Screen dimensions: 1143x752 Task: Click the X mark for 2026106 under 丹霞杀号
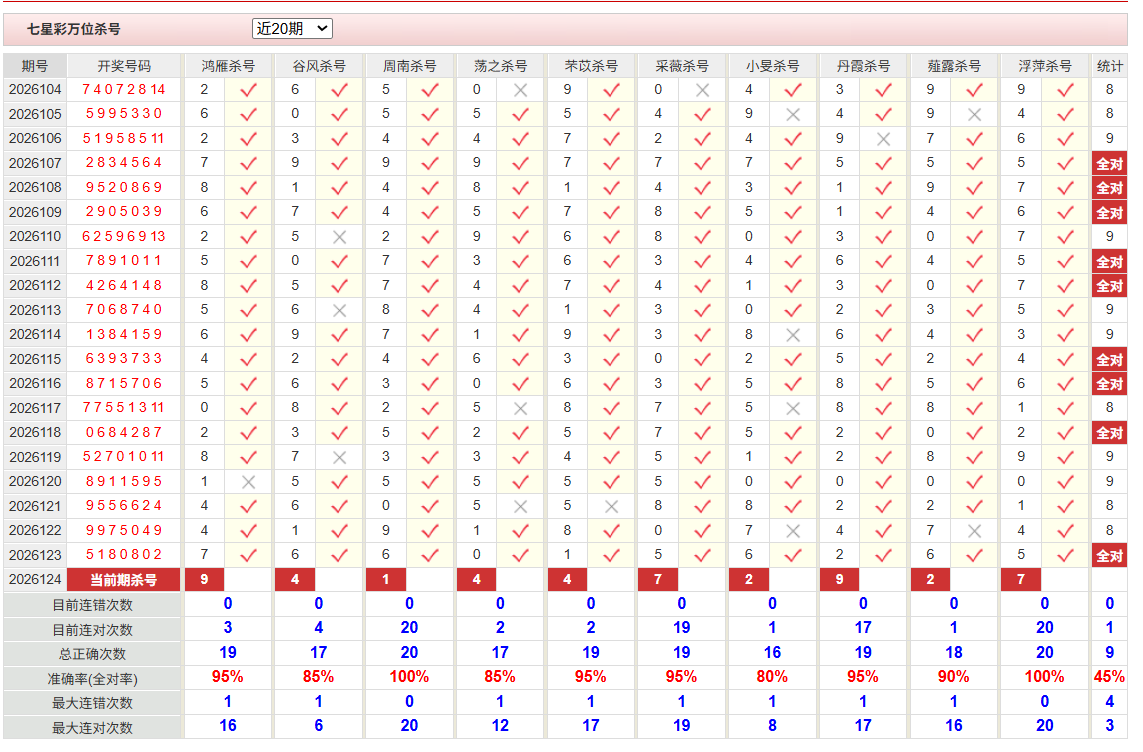(883, 139)
